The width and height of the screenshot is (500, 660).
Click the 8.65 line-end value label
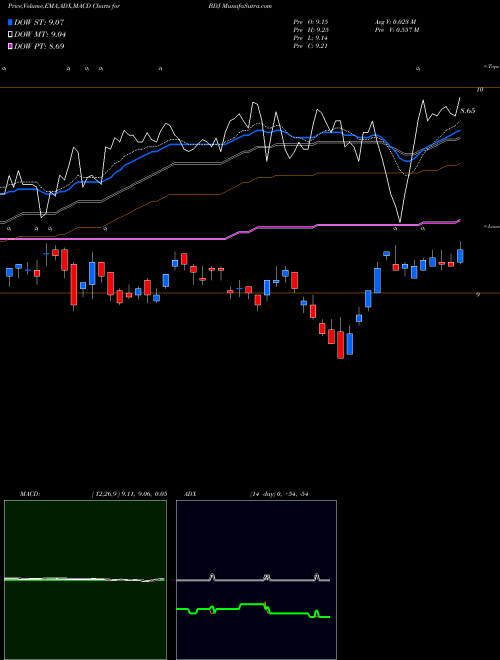coord(468,111)
